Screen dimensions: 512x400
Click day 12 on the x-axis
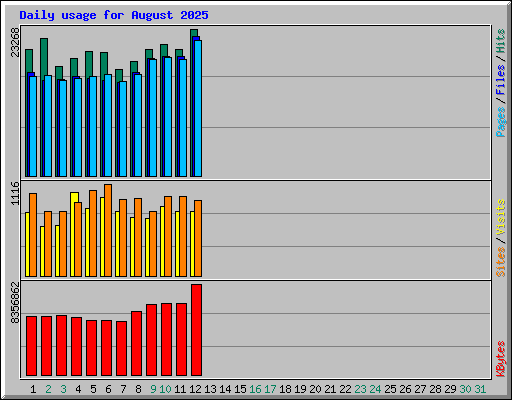[x=195, y=389]
